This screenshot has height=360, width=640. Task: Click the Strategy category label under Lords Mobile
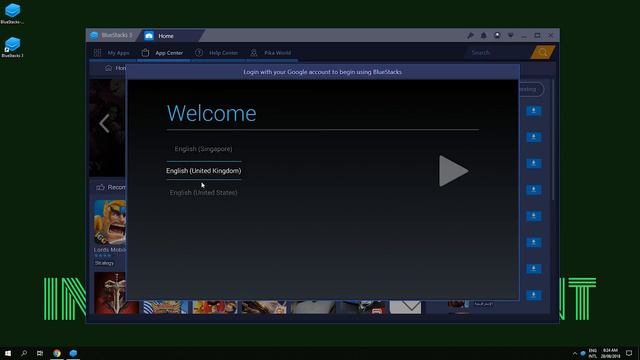[104, 263]
